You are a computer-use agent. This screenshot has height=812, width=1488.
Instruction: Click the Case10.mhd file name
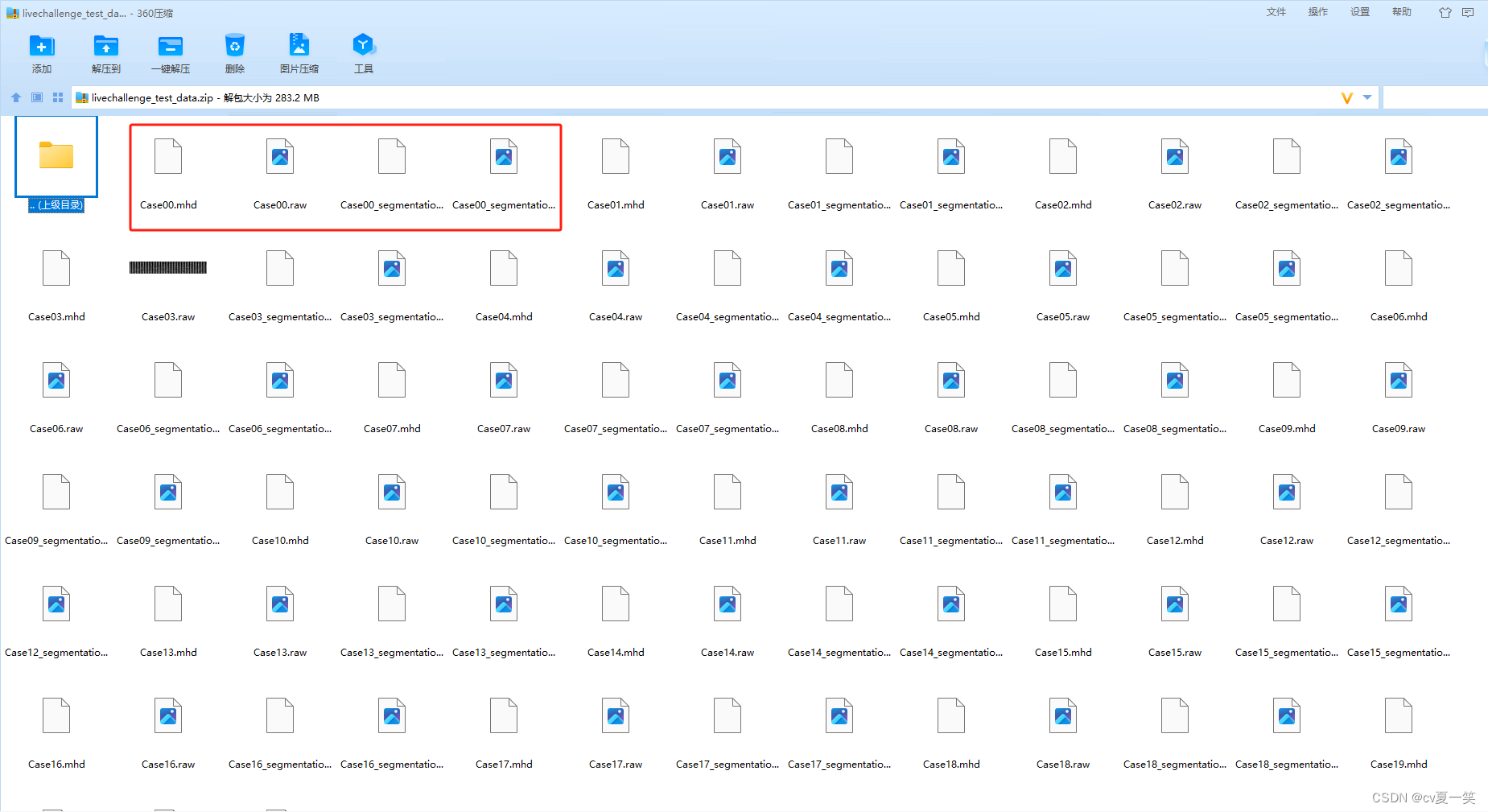280,541
